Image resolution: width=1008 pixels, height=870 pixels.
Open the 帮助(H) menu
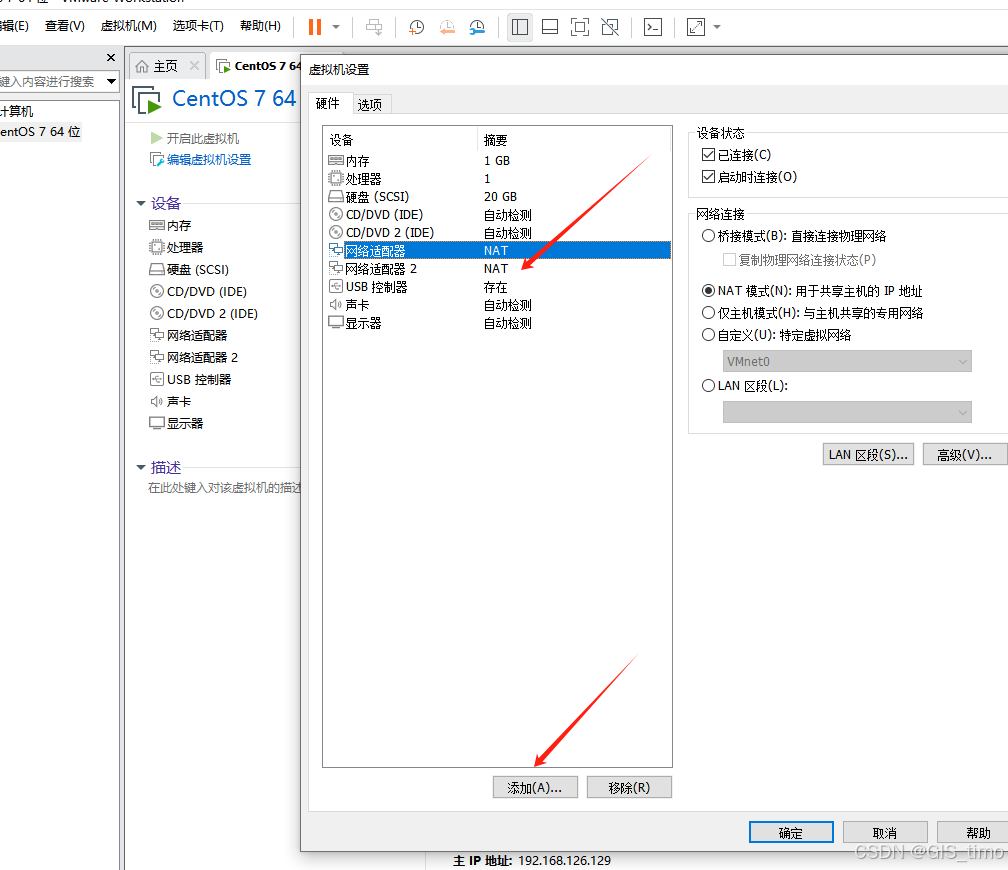(x=260, y=26)
